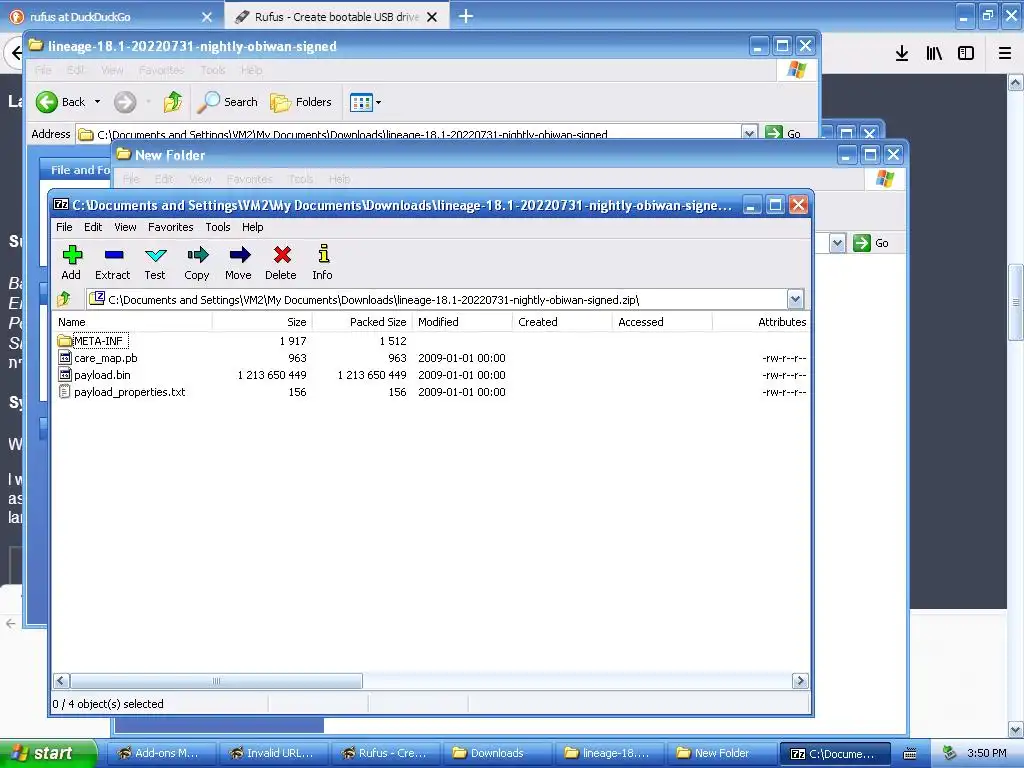
Task: Open the browser Library icon
Action: click(x=934, y=54)
